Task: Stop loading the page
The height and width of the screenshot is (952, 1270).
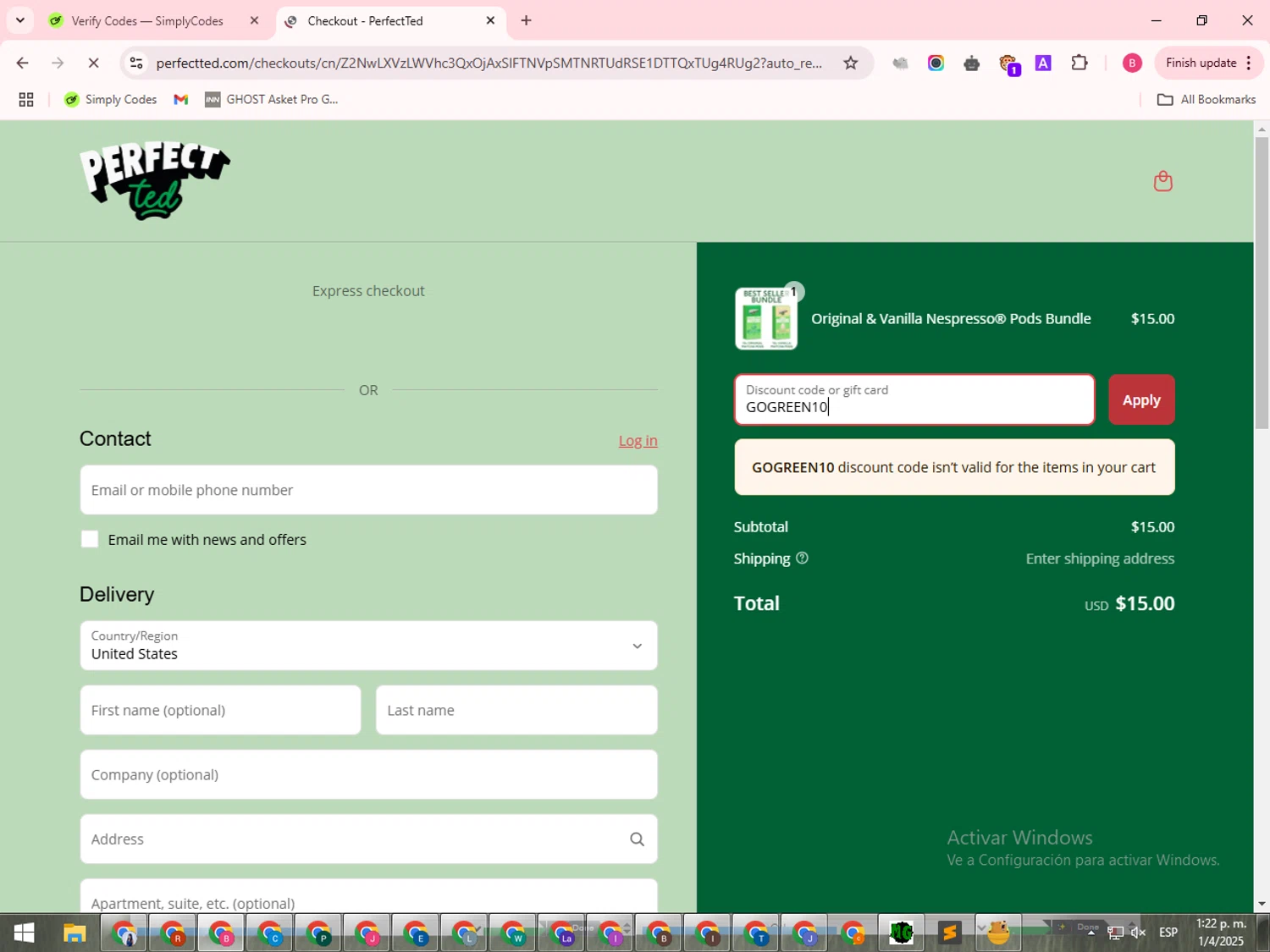Action: (93, 63)
